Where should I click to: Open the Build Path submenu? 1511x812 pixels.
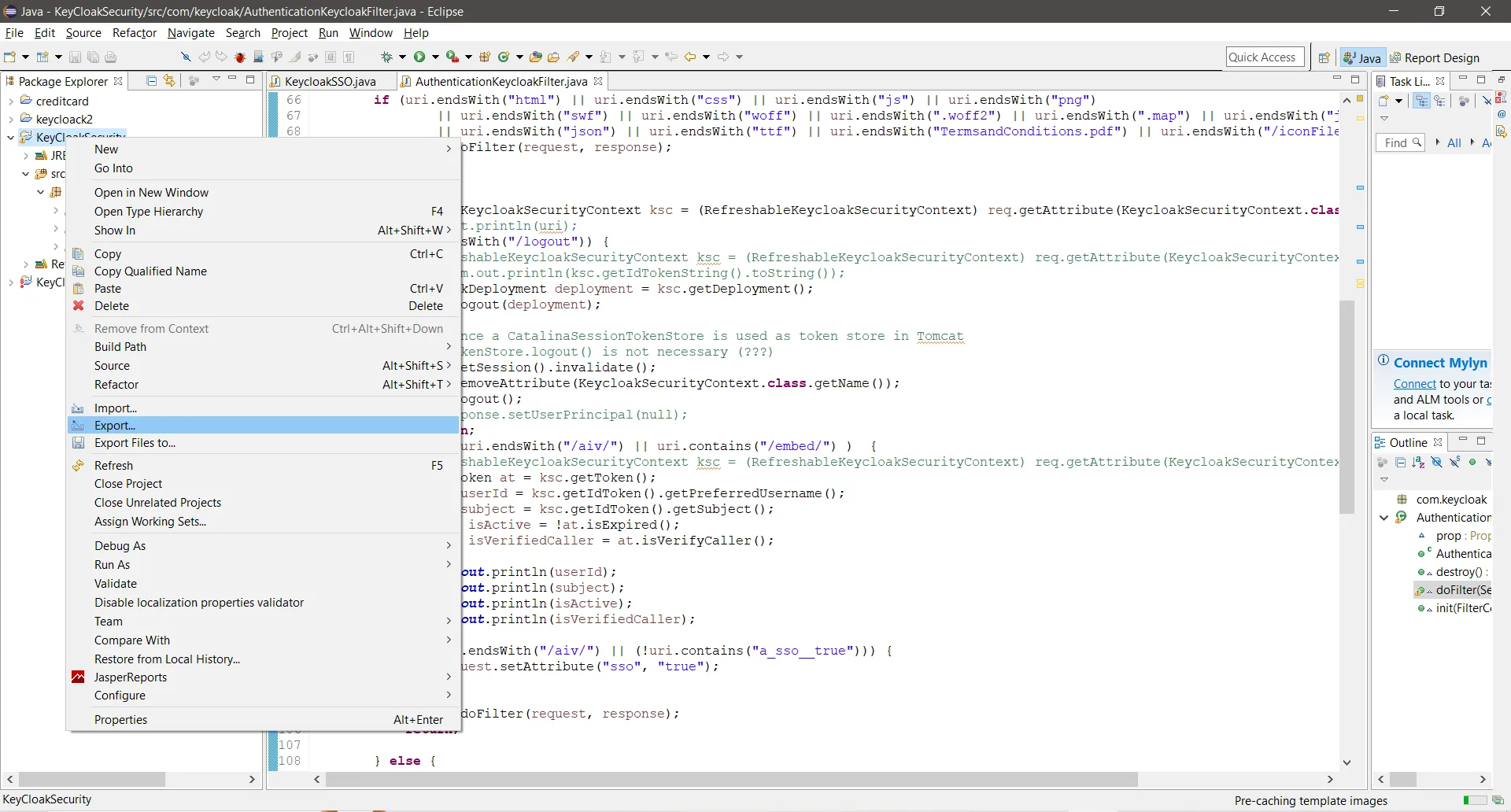tap(264, 347)
